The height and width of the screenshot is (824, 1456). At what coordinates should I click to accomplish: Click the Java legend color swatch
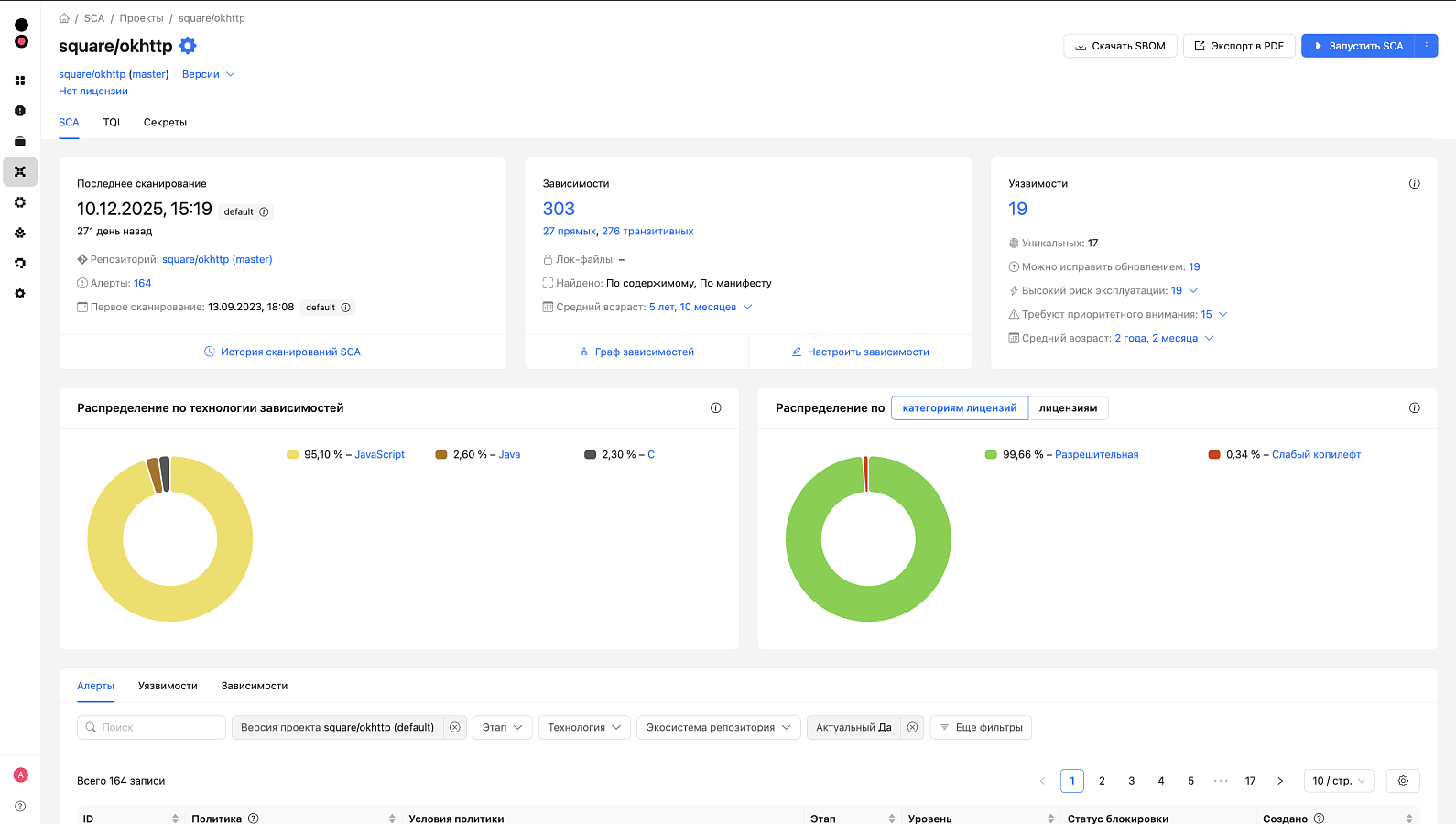pyautogui.click(x=441, y=455)
